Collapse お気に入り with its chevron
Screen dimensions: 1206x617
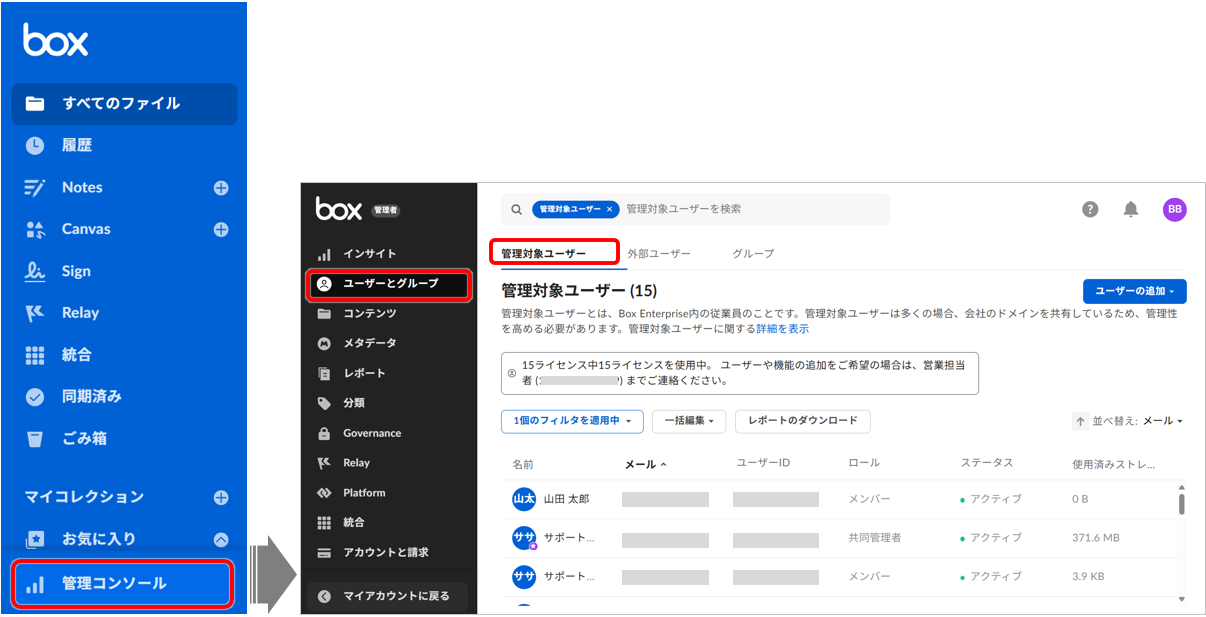(x=221, y=539)
